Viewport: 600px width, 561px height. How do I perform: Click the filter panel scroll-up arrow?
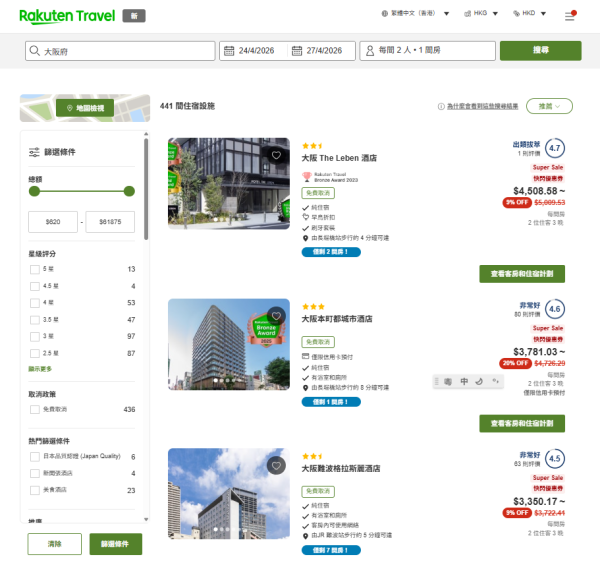[x=146, y=134]
